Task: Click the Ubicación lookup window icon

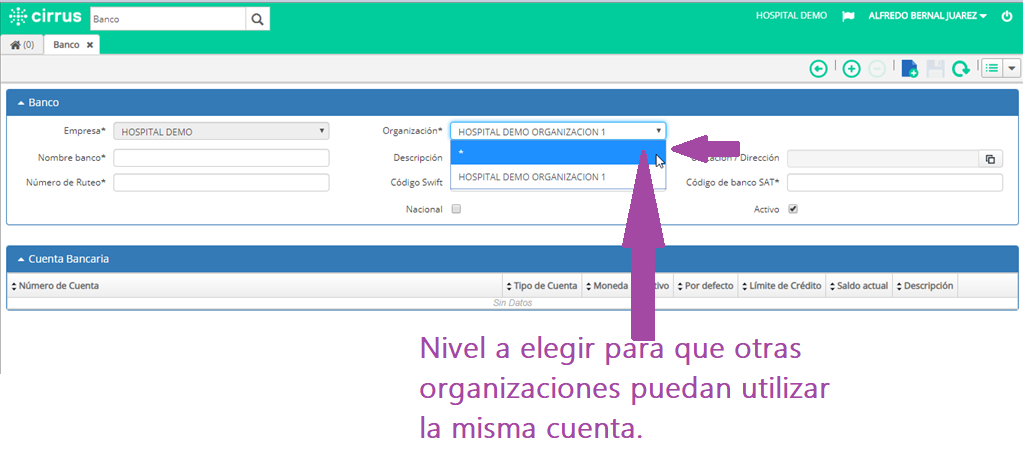Action: point(990,158)
